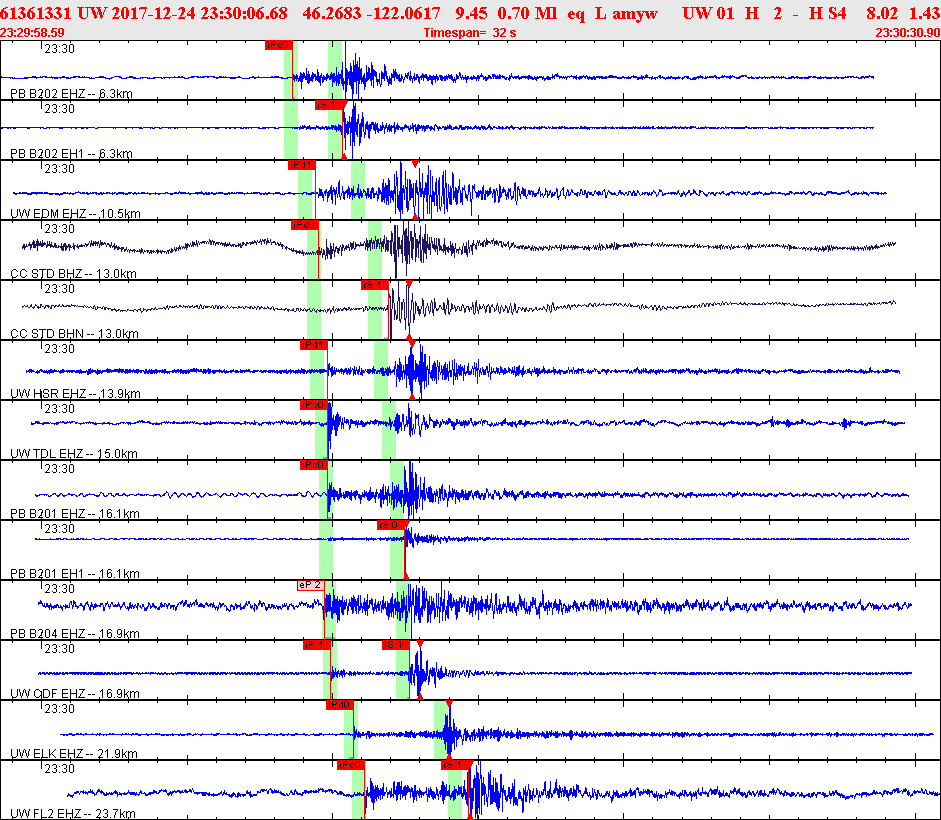This screenshot has height=820, width=941.
Task: Click the iP 1 pick flag on ODF EHZ
Action: click(x=315, y=645)
